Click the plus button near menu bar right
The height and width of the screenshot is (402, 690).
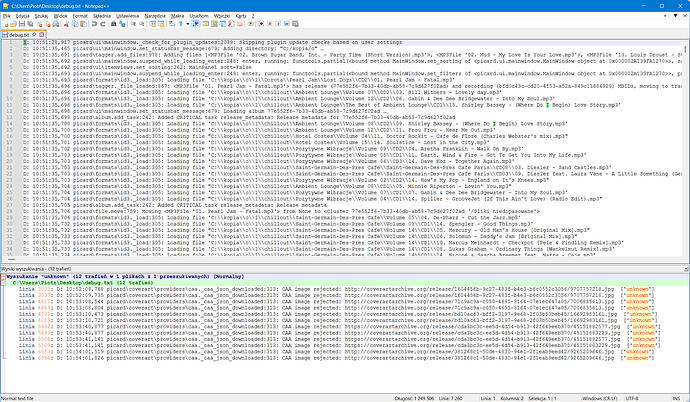[665, 16]
